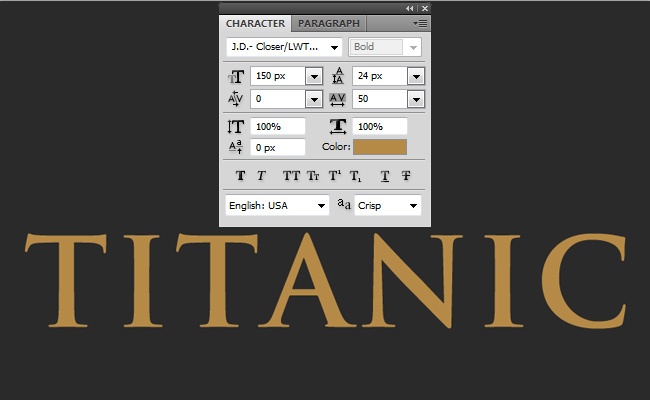650x400 pixels.
Task: Toggle Underline style
Action: click(x=385, y=176)
